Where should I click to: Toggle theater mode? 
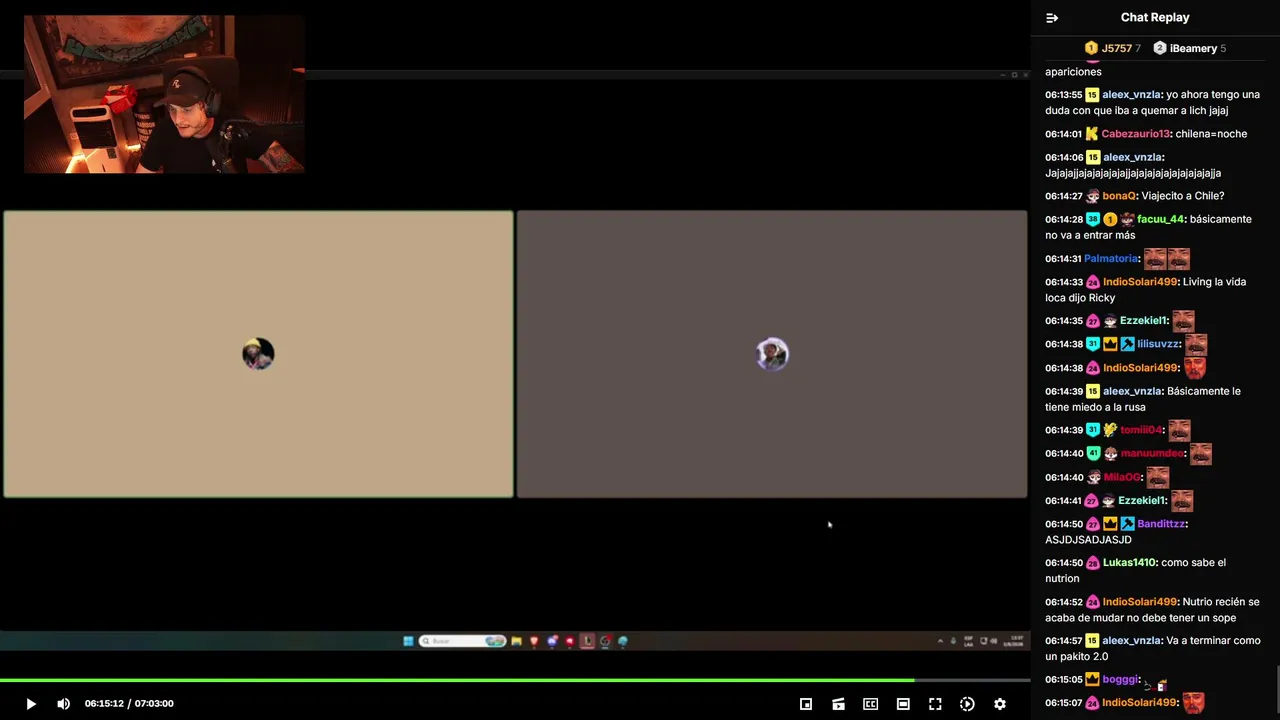pos(903,704)
